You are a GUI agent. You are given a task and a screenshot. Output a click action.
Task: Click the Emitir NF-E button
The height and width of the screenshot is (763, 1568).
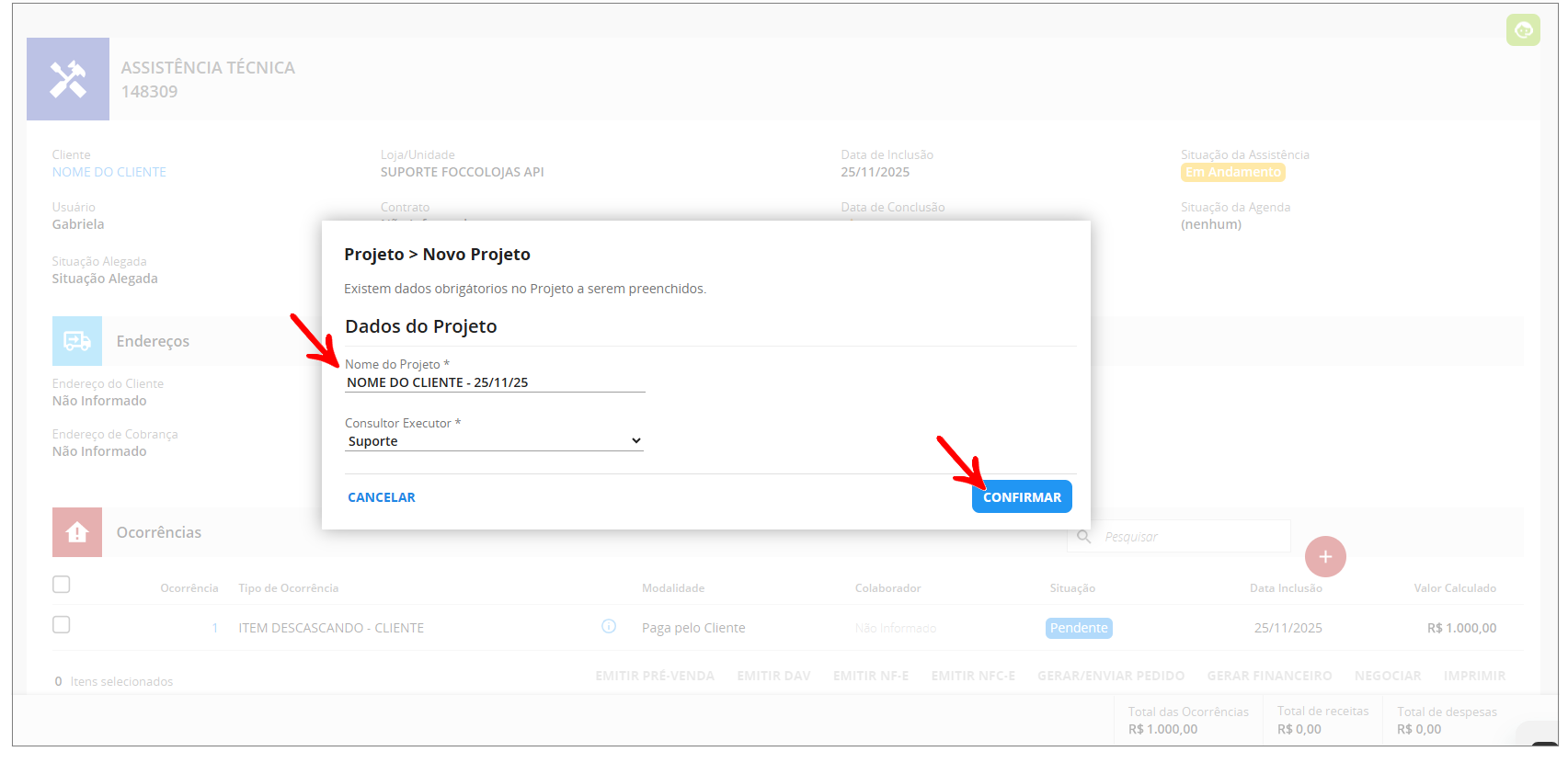pyautogui.click(x=871, y=676)
